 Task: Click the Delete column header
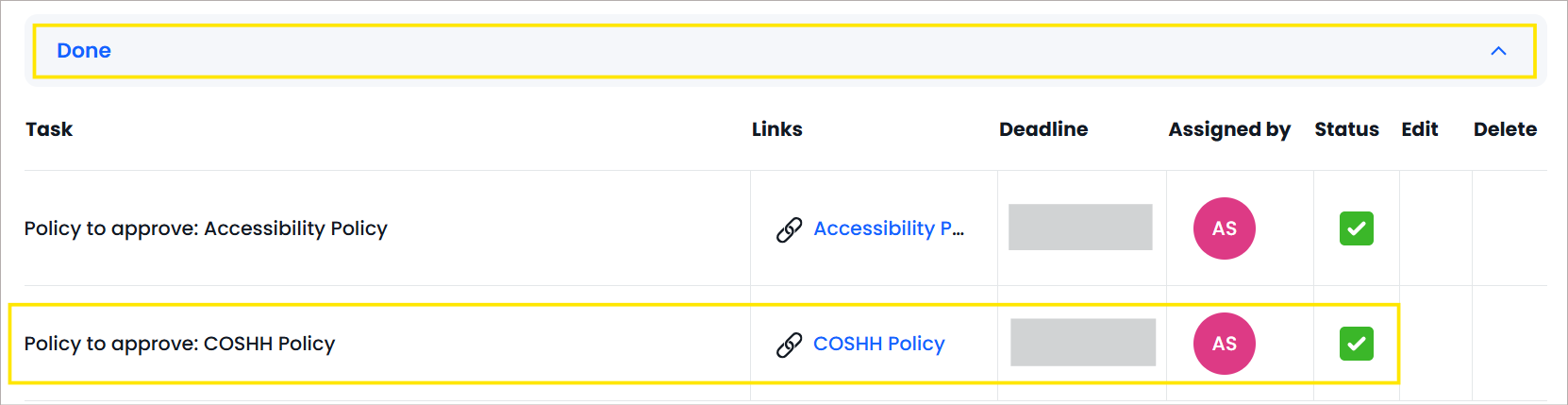click(x=1505, y=129)
